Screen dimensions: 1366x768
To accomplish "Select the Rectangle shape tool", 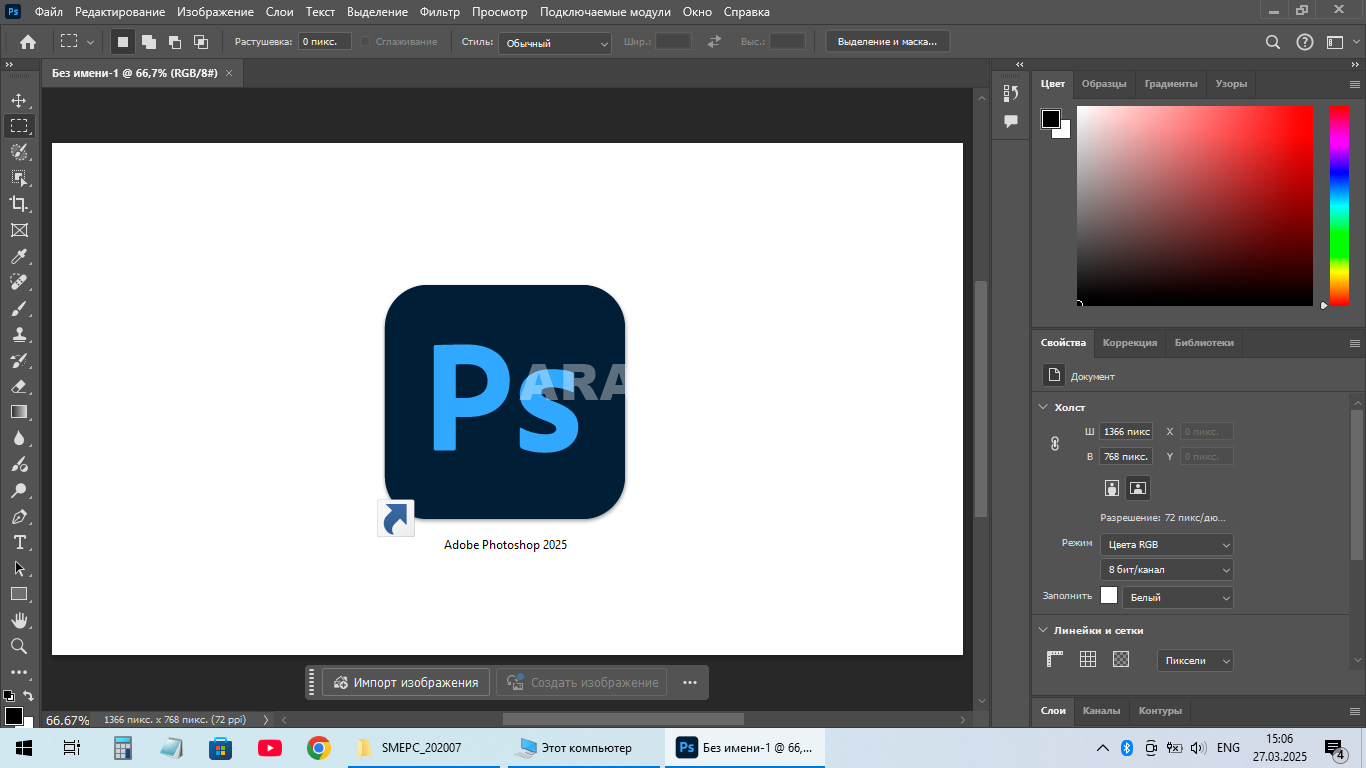I will 19,594.
